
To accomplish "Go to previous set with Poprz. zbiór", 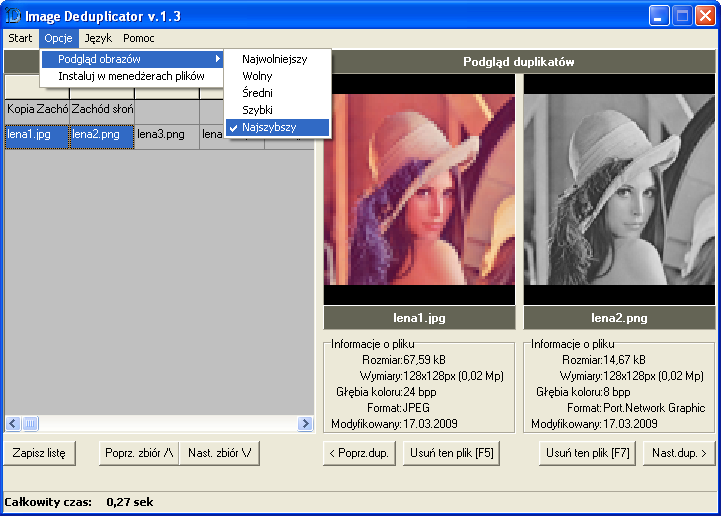I will point(139,453).
